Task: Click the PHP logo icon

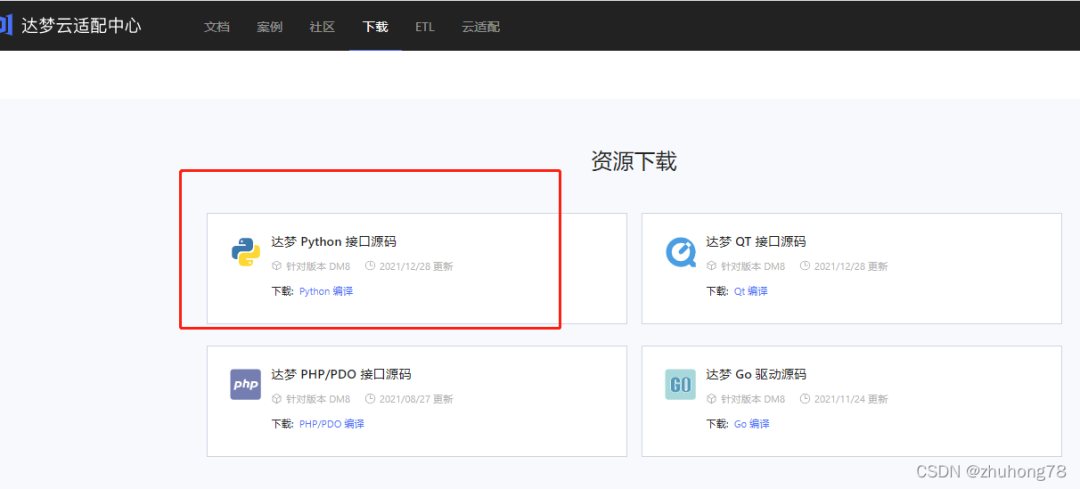Action: [x=246, y=384]
